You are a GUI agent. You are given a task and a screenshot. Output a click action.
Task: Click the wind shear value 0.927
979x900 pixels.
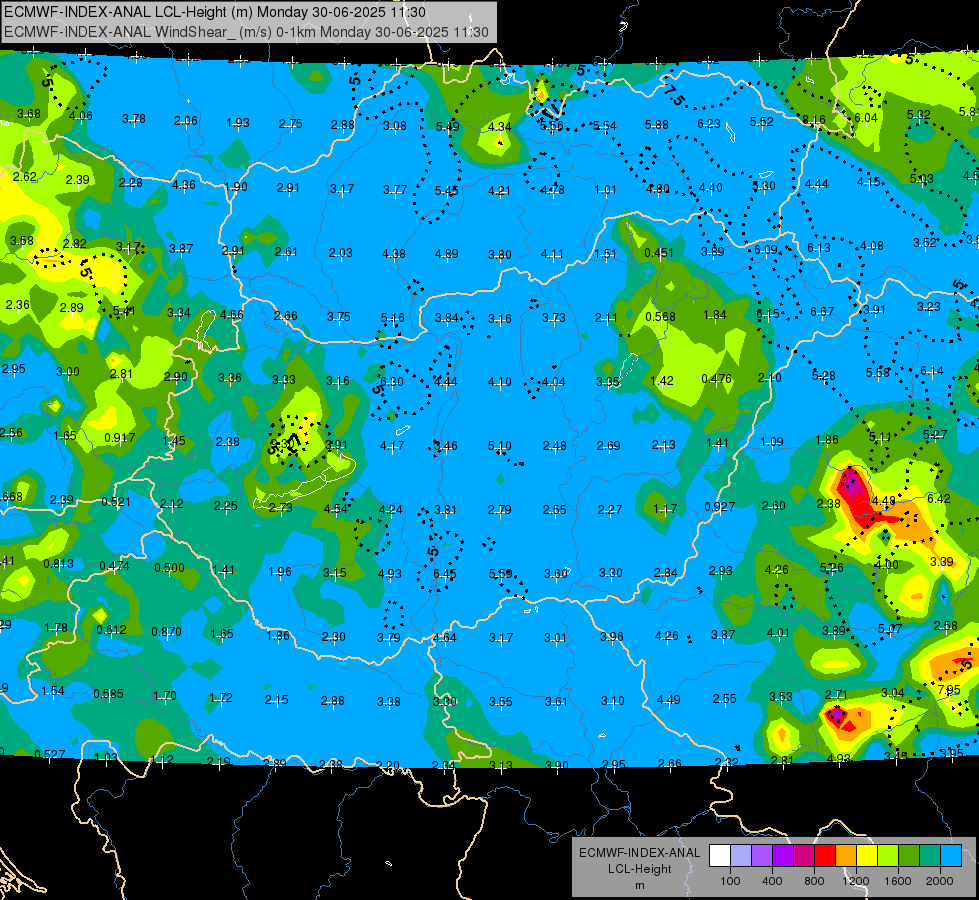[x=719, y=507]
